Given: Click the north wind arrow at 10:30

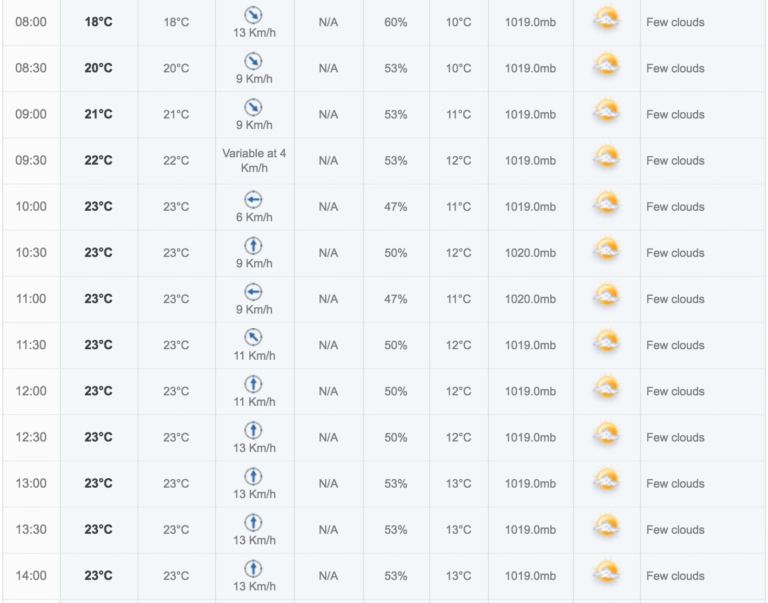Looking at the screenshot, I should tap(253, 245).
